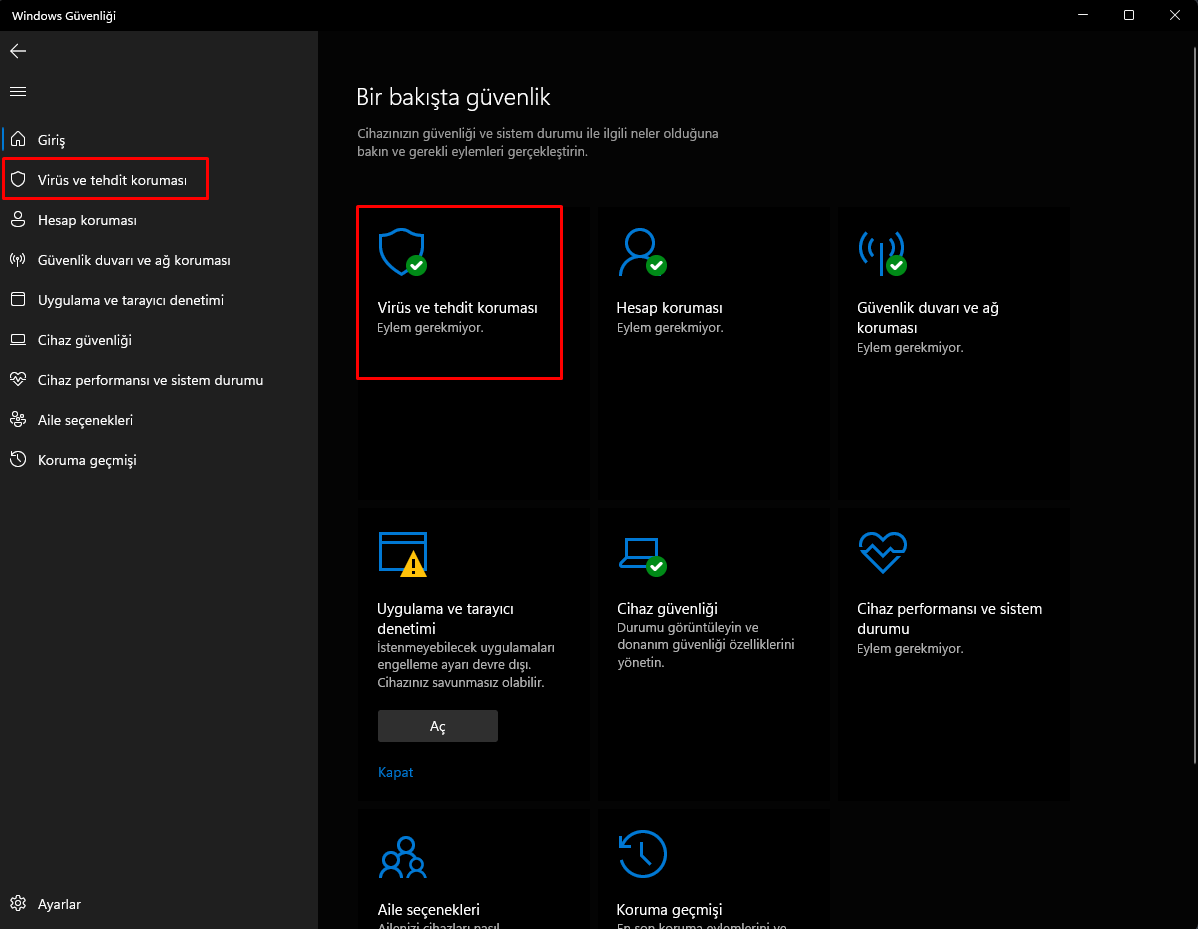Click the large antenna icon on Güvenlik duvarı card
Screen dimensions: 1198x929
click(882, 252)
